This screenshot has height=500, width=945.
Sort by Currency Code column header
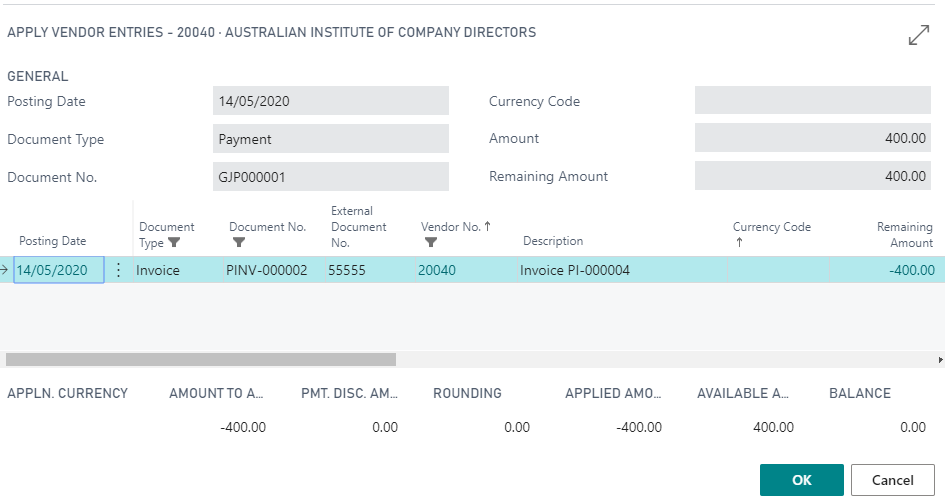(771, 227)
